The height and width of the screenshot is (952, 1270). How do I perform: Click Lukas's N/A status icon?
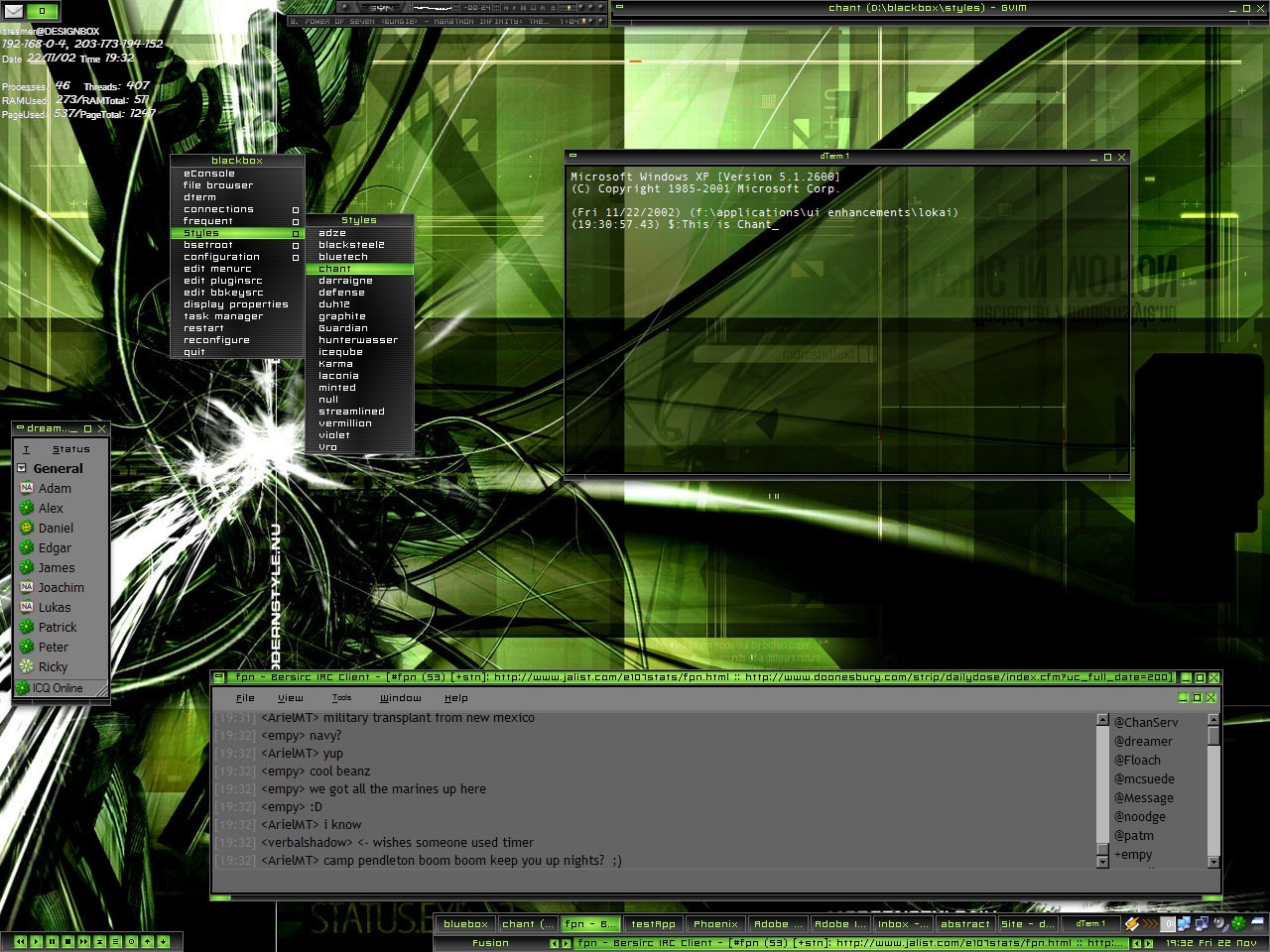tap(27, 607)
